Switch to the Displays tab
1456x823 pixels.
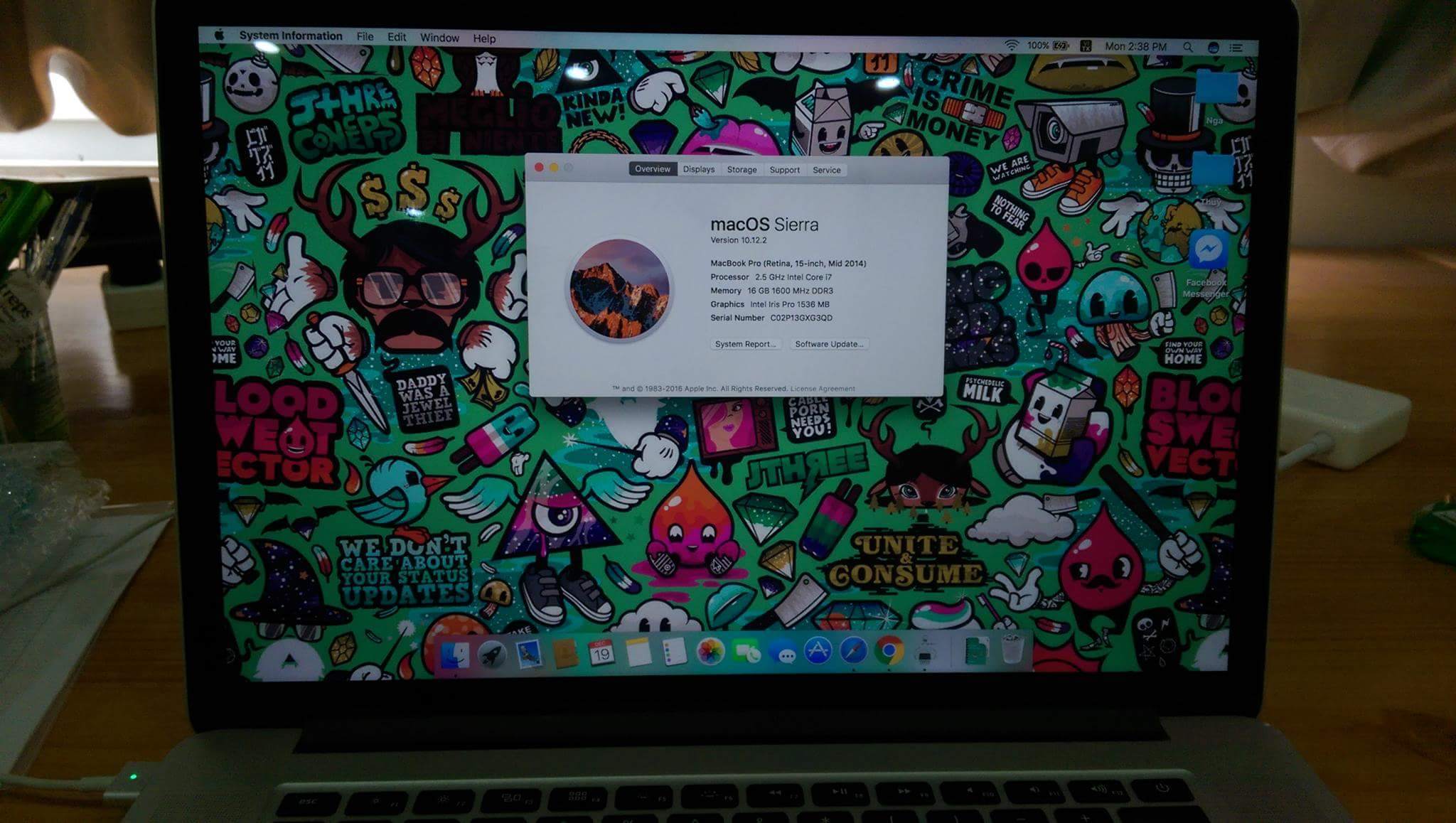point(699,169)
